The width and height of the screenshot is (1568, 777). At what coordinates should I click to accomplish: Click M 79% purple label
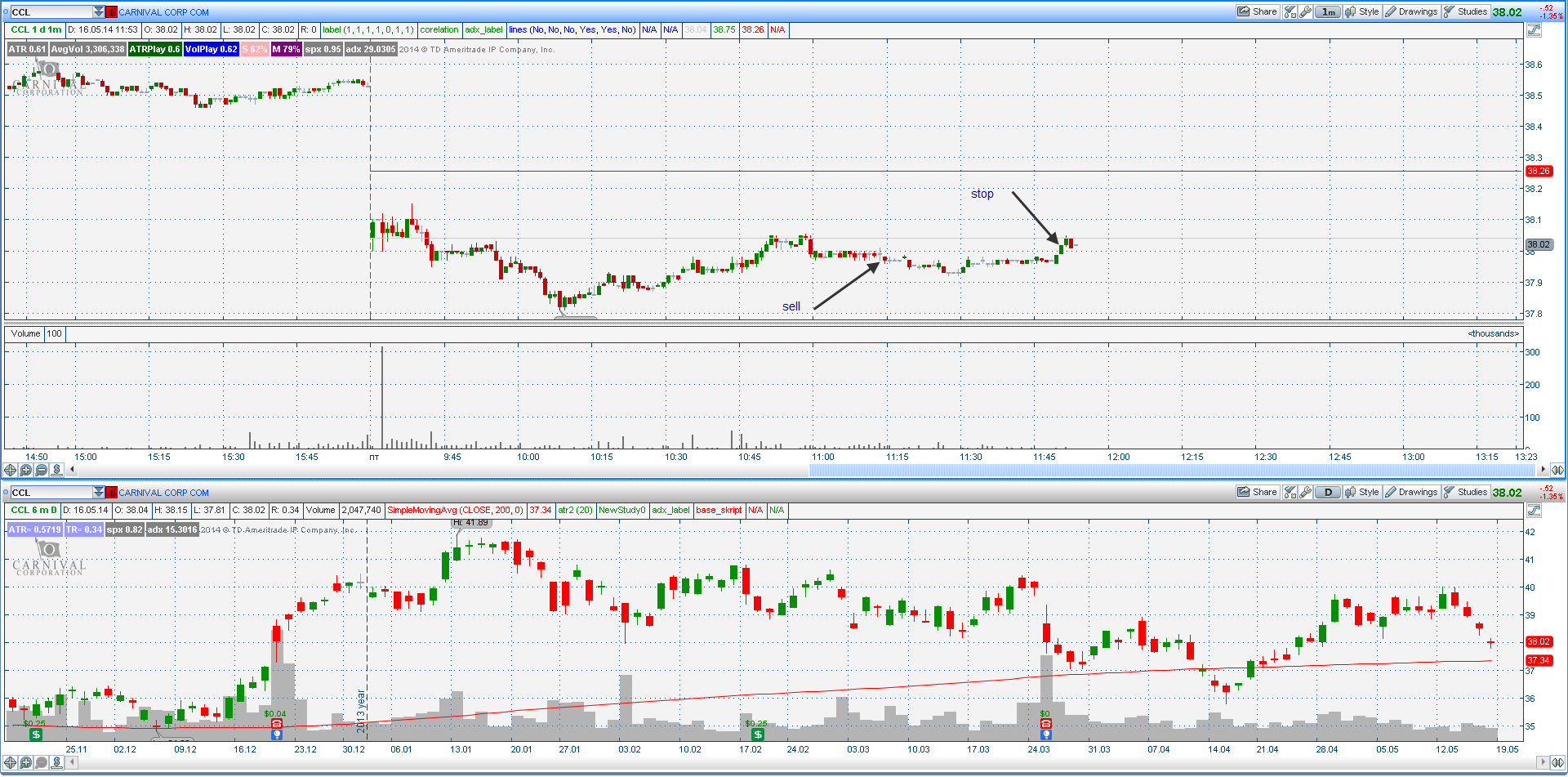tap(286, 49)
